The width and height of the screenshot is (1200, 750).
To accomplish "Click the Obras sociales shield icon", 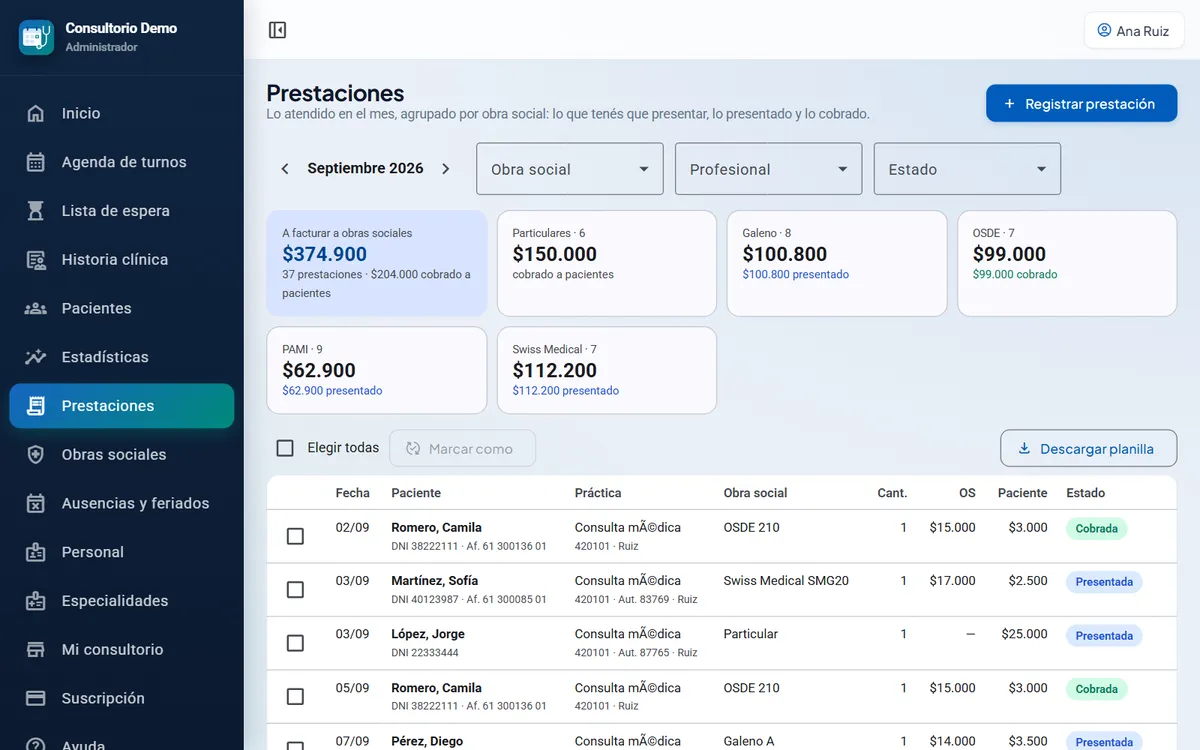I will (x=36, y=455).
